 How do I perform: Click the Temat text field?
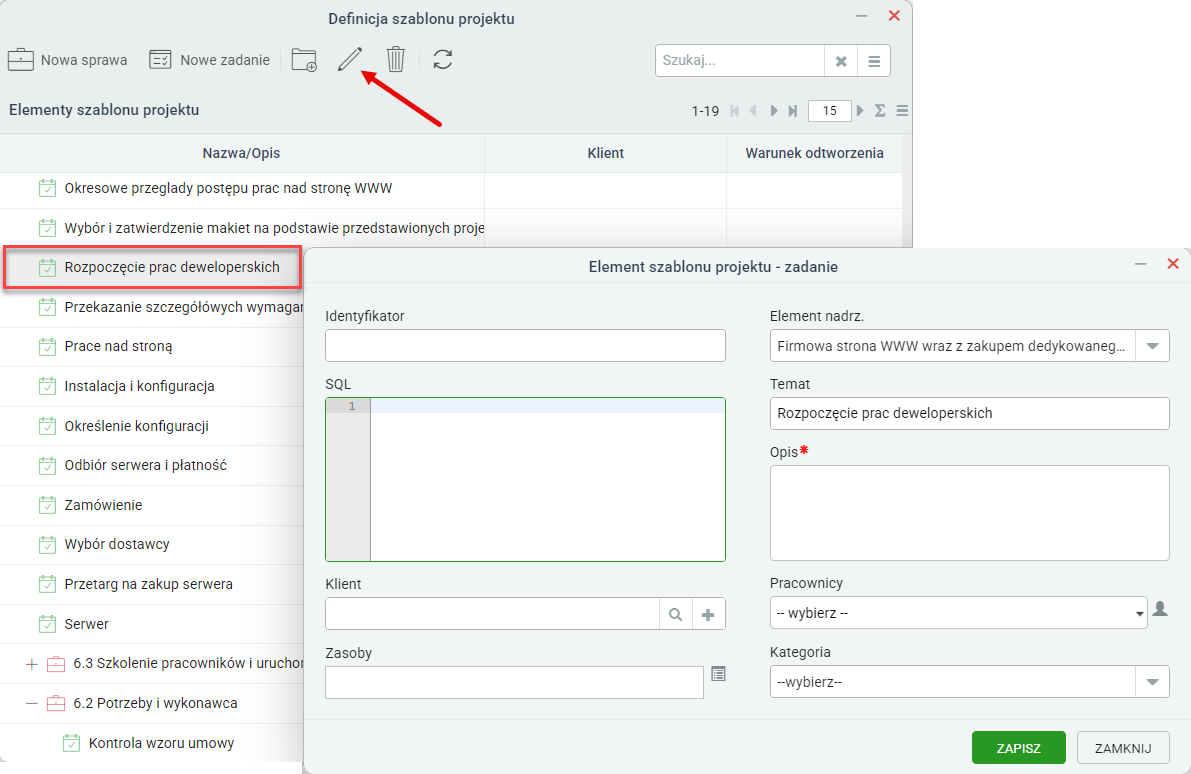[x=969, y=413]
